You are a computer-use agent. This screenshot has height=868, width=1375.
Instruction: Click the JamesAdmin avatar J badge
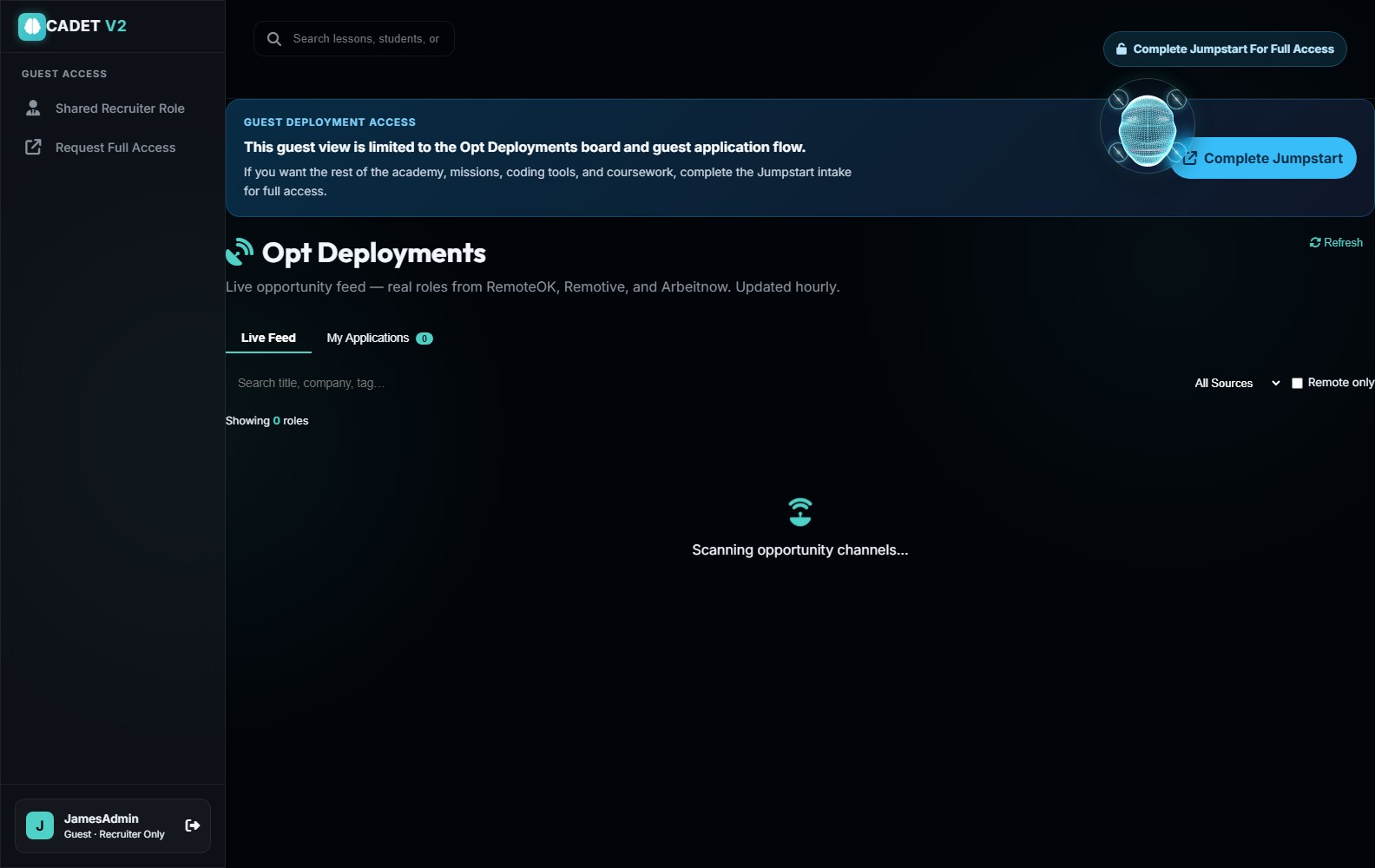pyautogui.click(x=40, y=825)
